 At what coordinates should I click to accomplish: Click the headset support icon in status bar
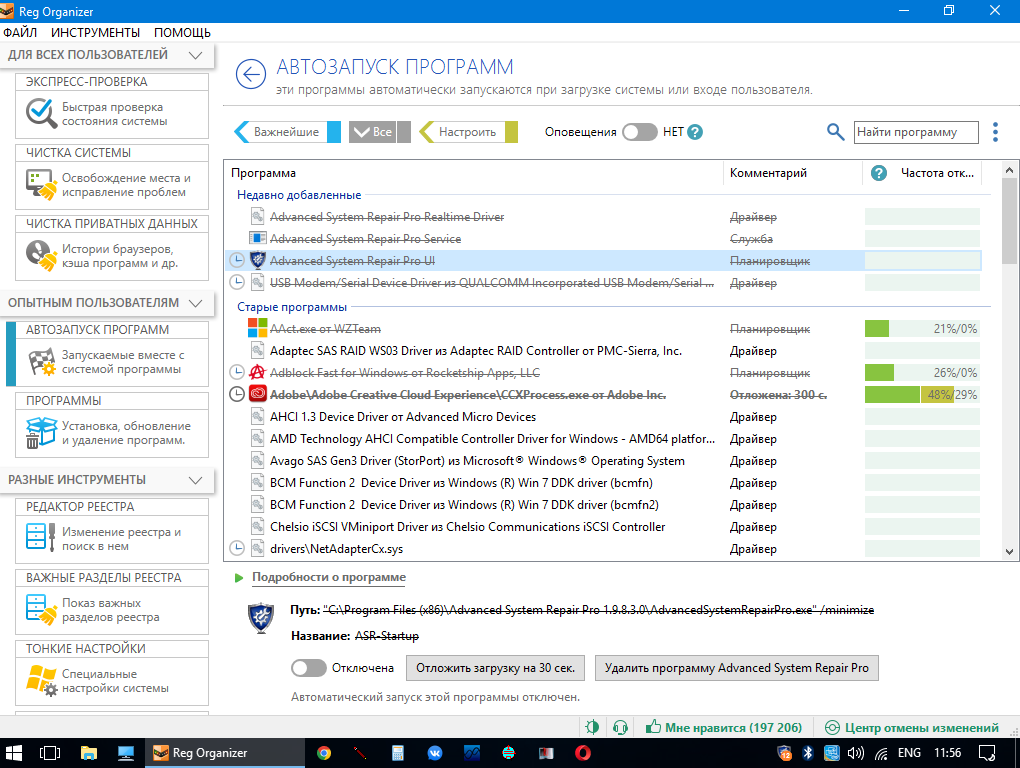(x=620, y=727)
